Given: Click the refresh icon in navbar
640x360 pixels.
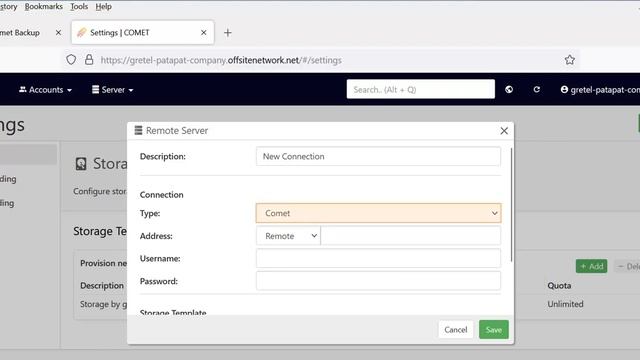Looking at the screenshot, I should click(x=536, y=89).
